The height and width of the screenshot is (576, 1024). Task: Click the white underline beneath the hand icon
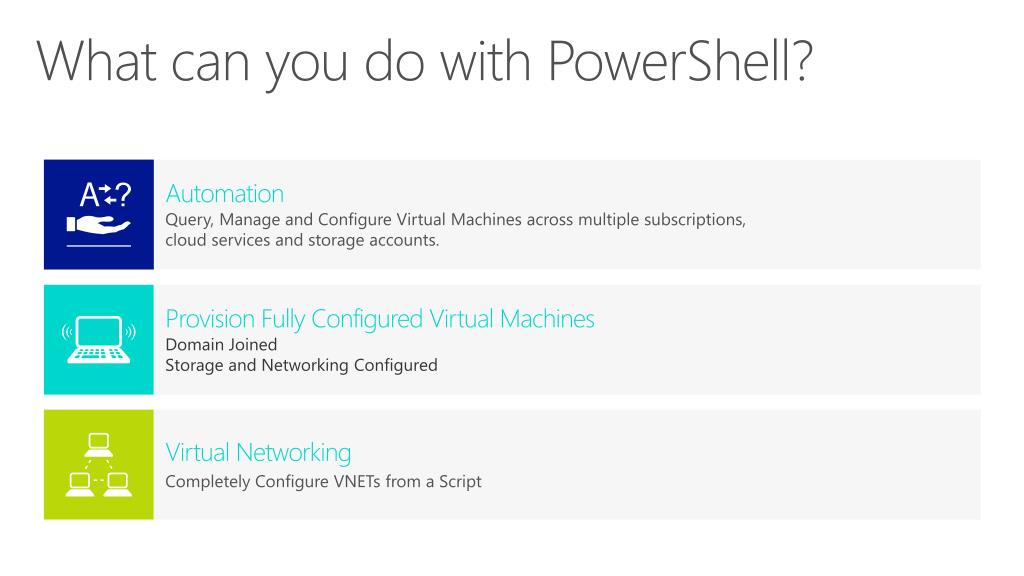click(98, 245)
